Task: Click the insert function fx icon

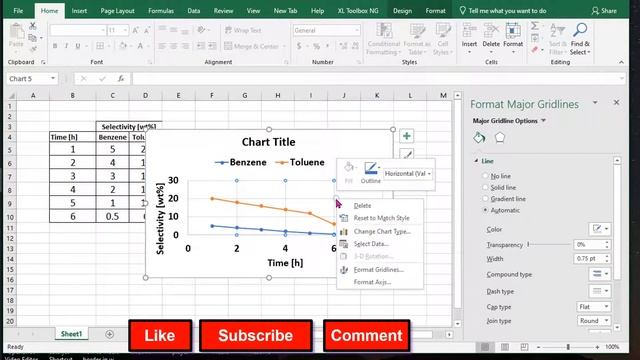Action: pos(121,78)
